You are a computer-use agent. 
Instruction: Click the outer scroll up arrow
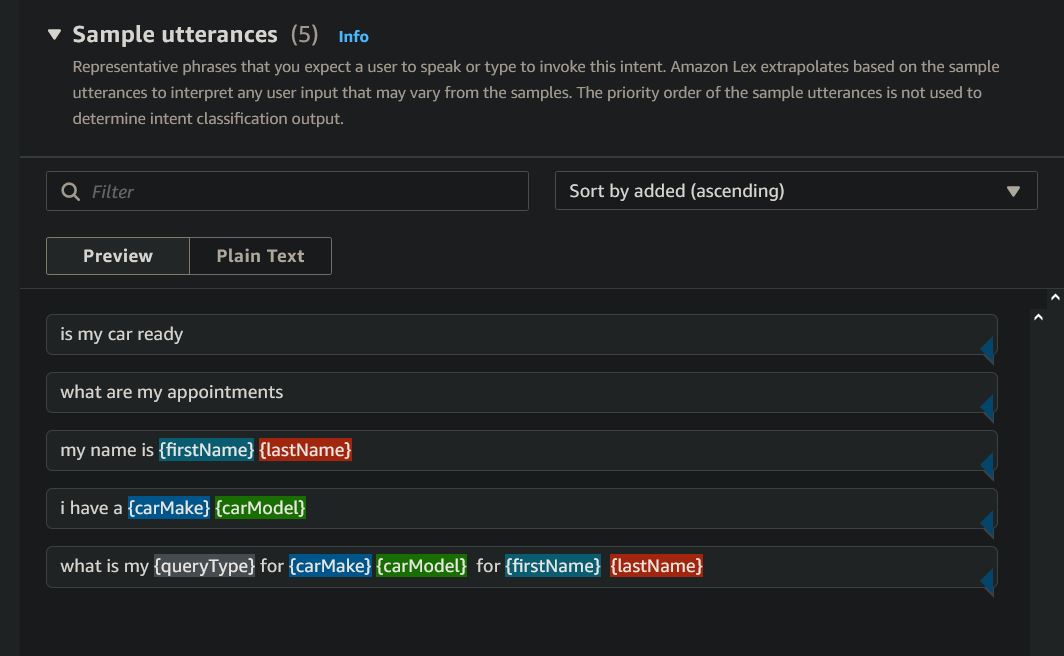tap(1054, 297)
